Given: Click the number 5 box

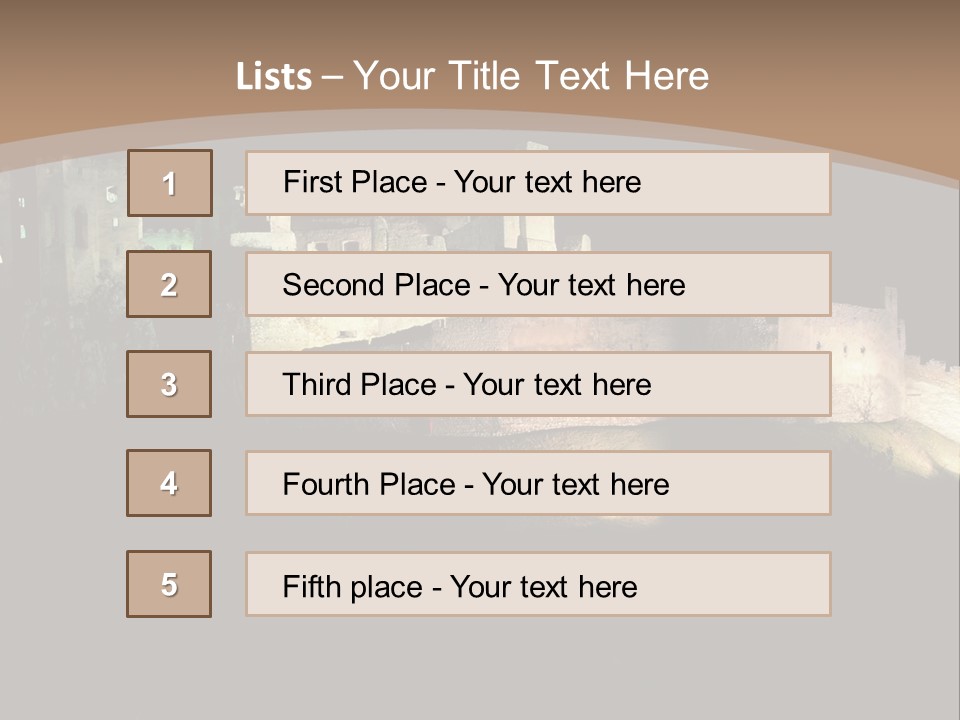Looking at the screenshot, I should tap(169, 584).
